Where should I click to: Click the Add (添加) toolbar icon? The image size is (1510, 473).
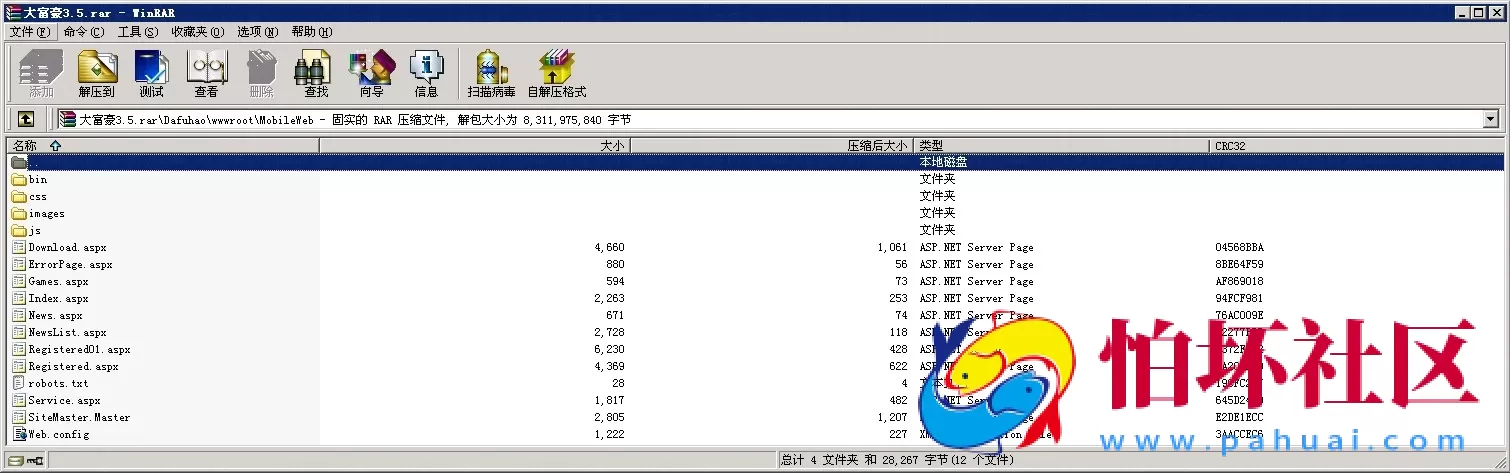pyautogui.click(x=41, y=73)
